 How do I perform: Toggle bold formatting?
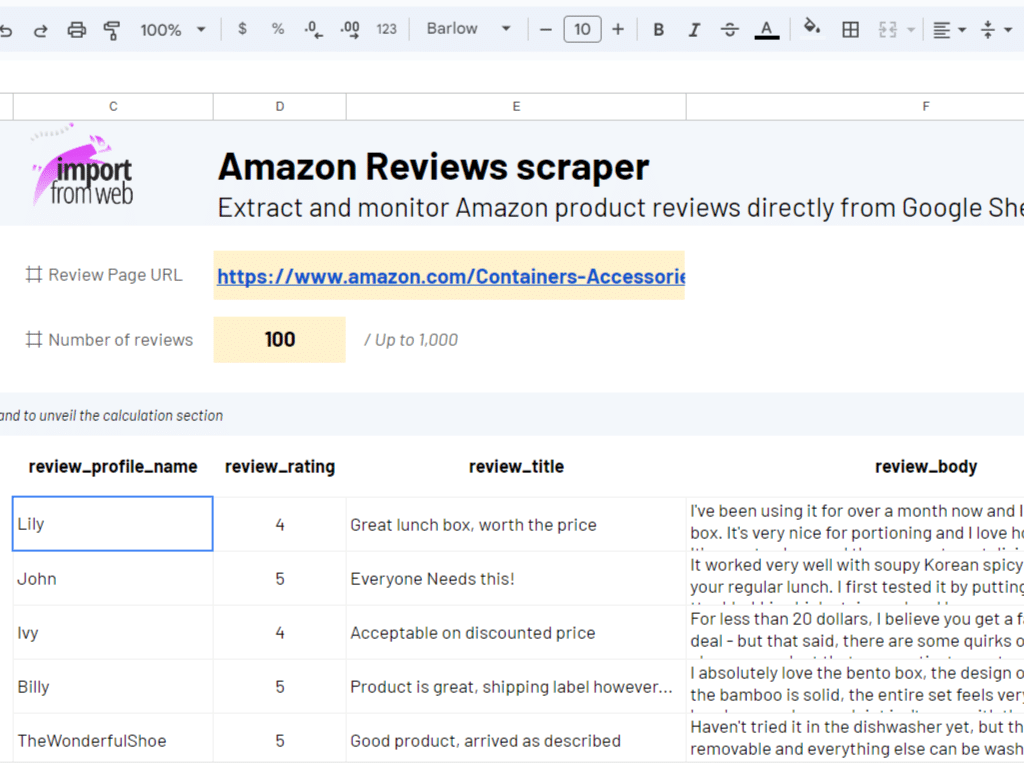click(658, 30)
